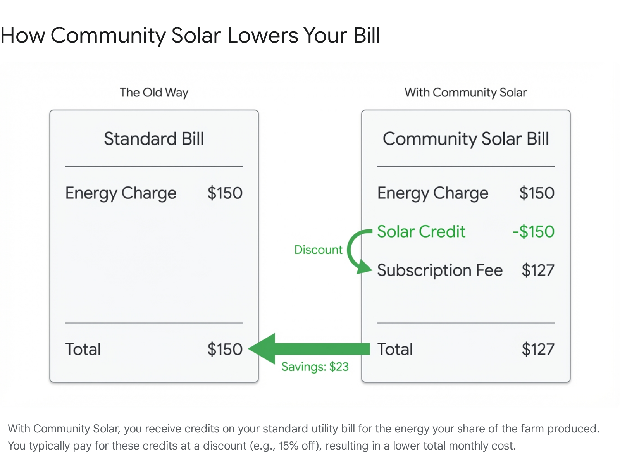Click the Subscription Fee label
This screenshot has width=620, height=465.
(x=440, y=270)
